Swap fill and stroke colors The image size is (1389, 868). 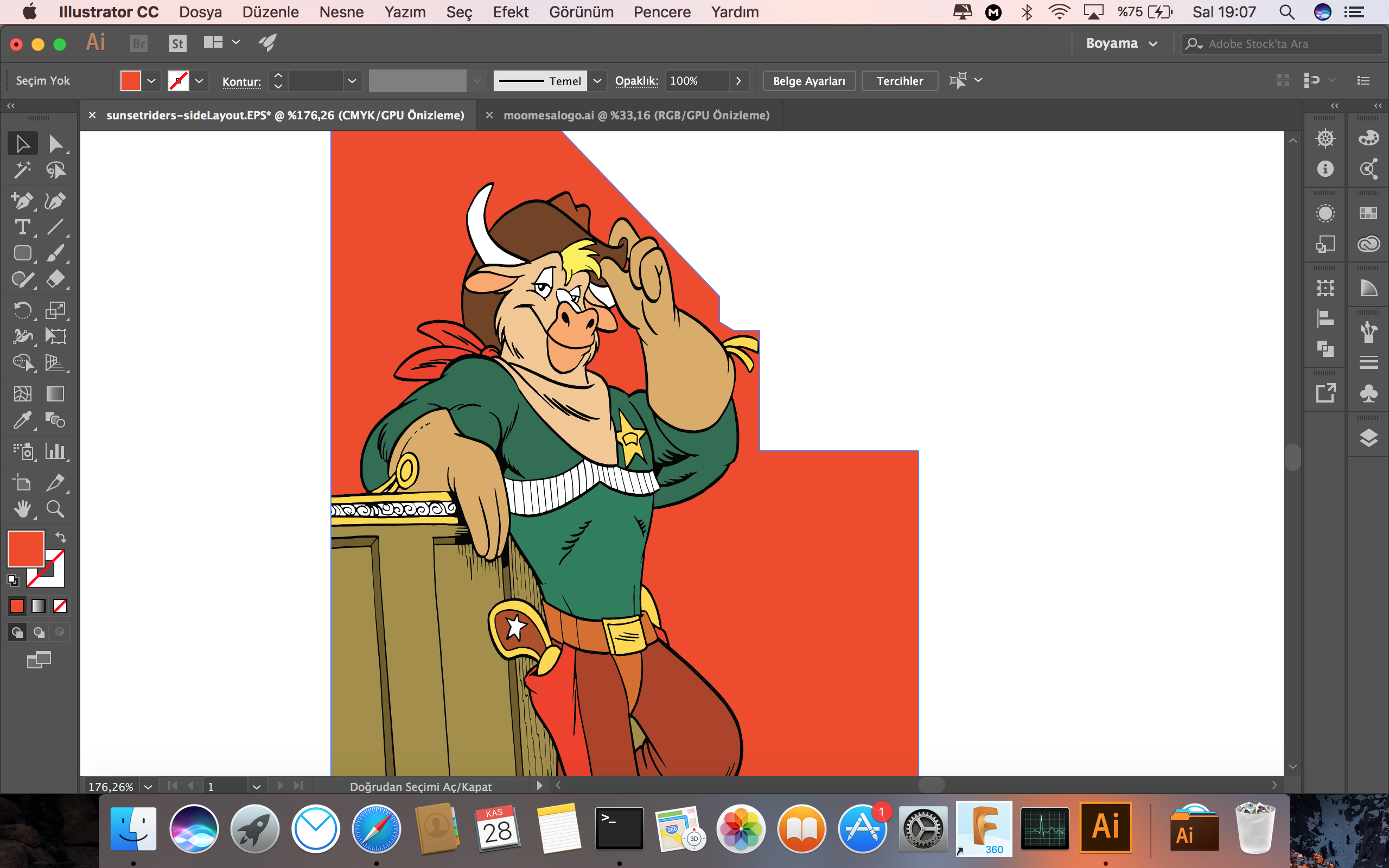tap(61, 537)
